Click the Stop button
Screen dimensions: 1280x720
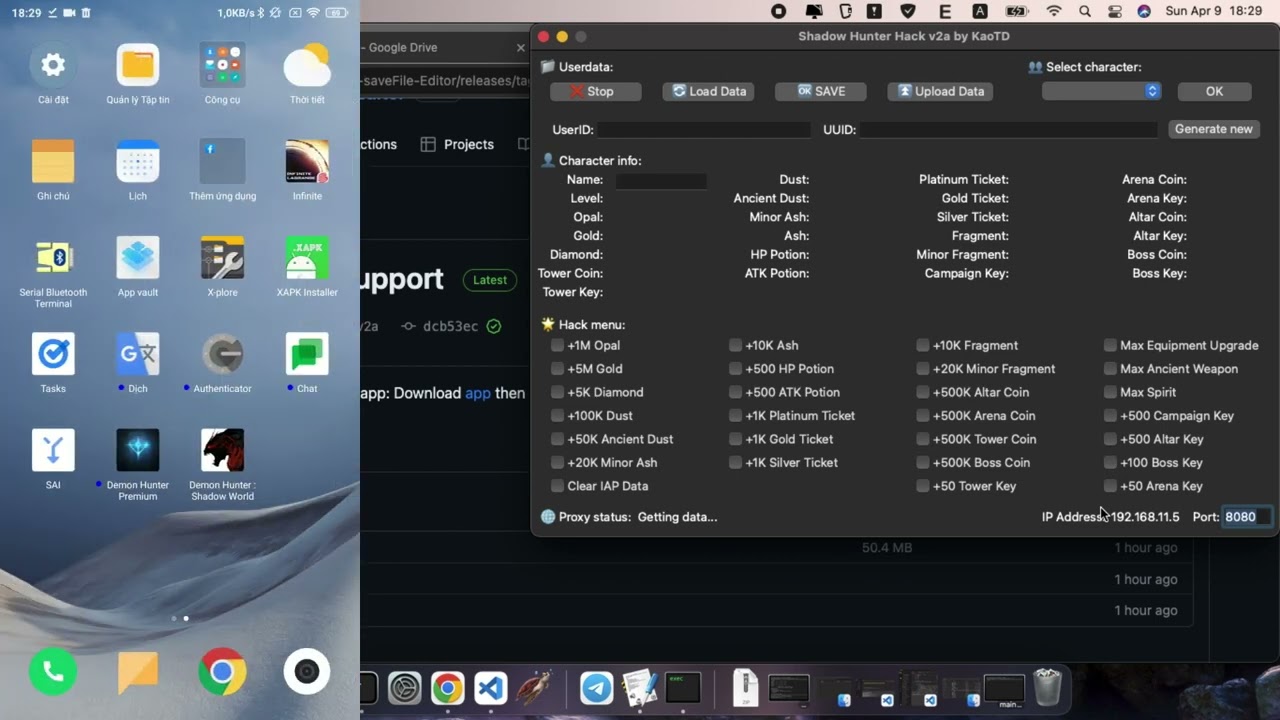[x=596, y=91]
